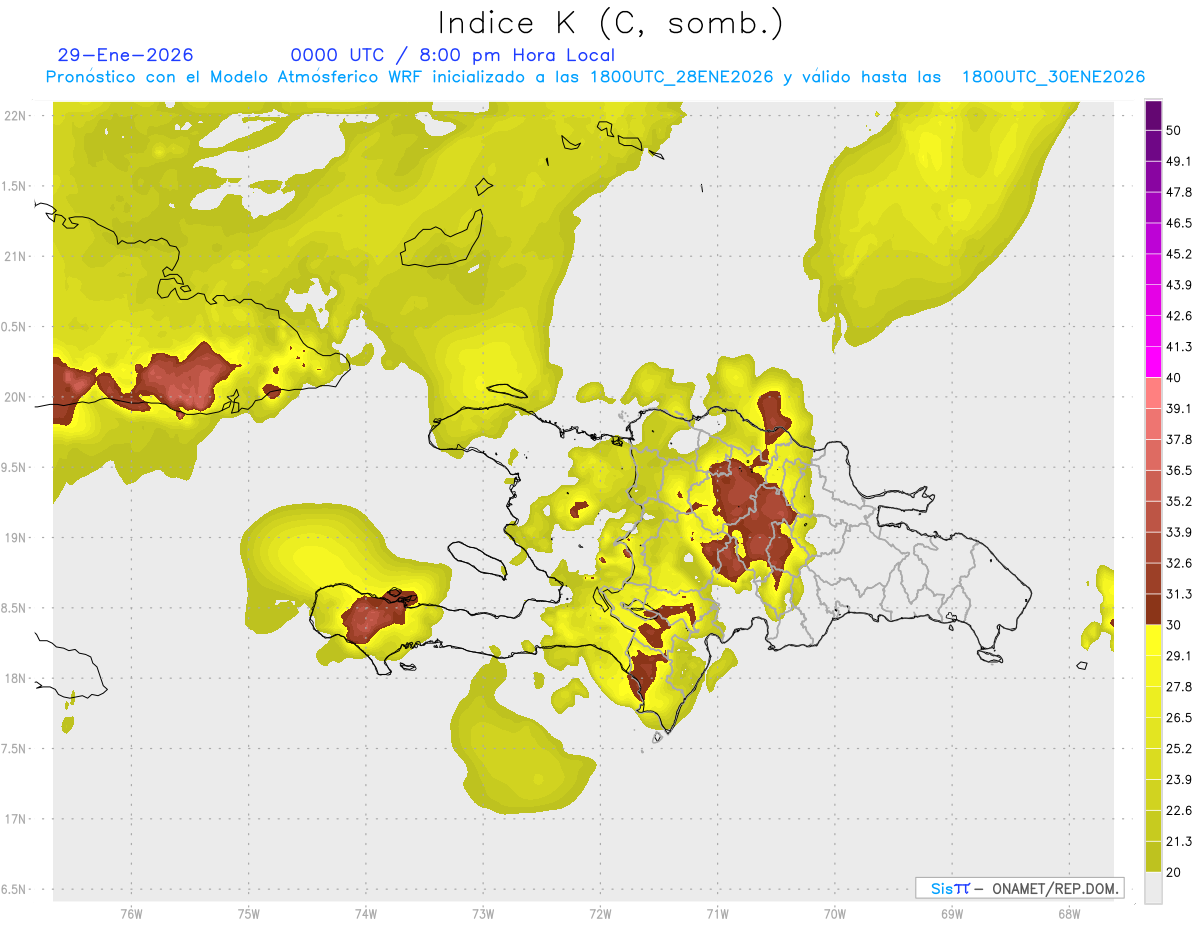This screenshot has height=927, width=1200.
Task: Click the 76W longitude axis label
Action: (x=131, y=914)
